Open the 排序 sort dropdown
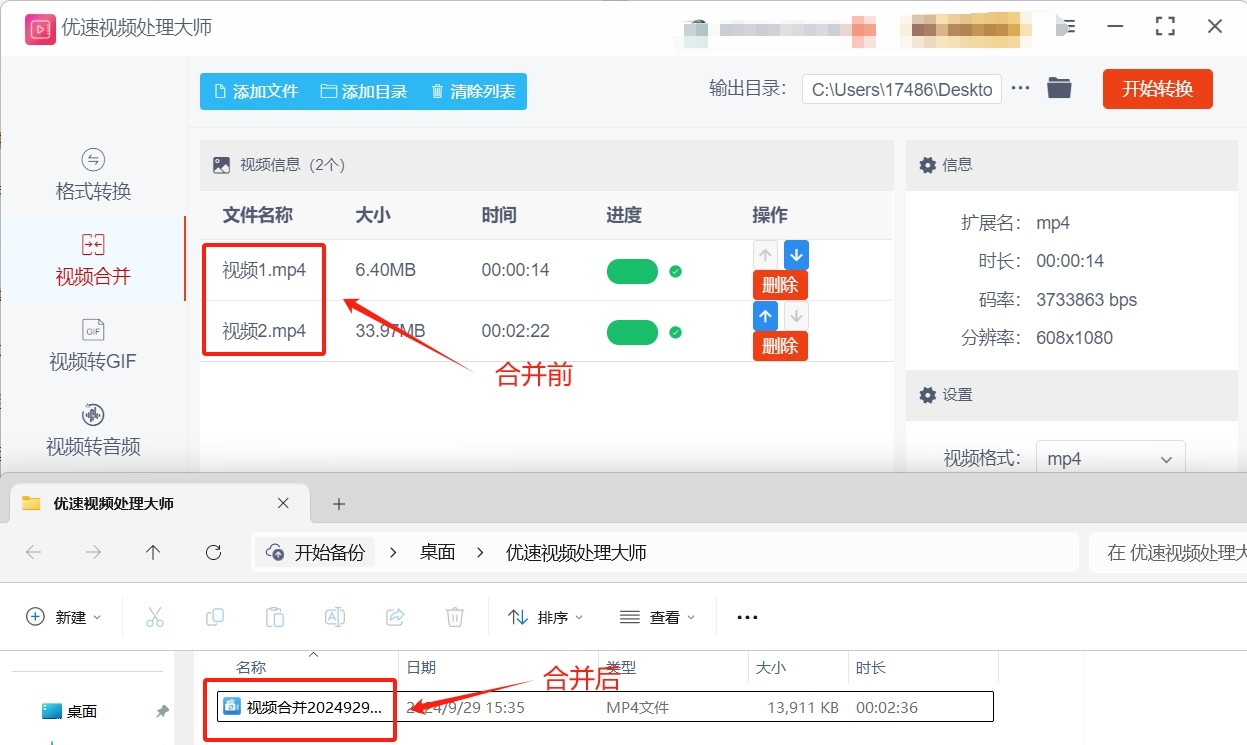Viewport: 1247px width, 745px height. (x=545, y=617)
